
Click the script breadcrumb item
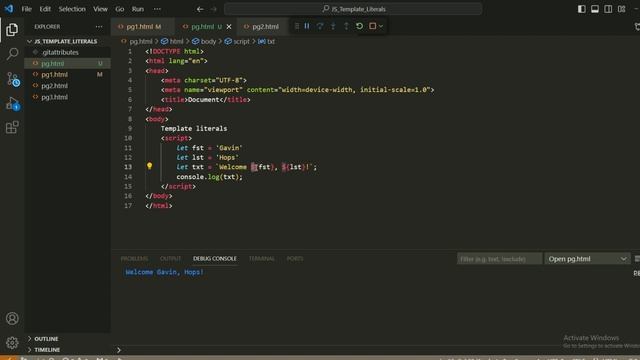tap(237, 41)
